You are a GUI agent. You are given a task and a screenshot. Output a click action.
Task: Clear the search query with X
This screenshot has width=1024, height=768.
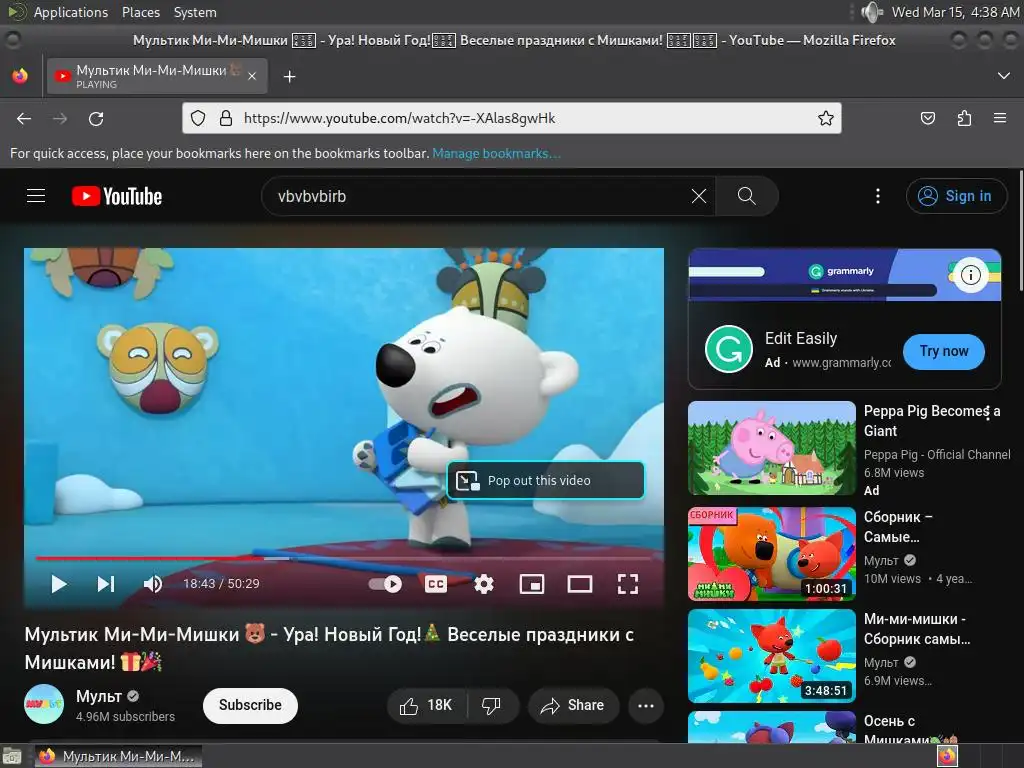point(699,196)
